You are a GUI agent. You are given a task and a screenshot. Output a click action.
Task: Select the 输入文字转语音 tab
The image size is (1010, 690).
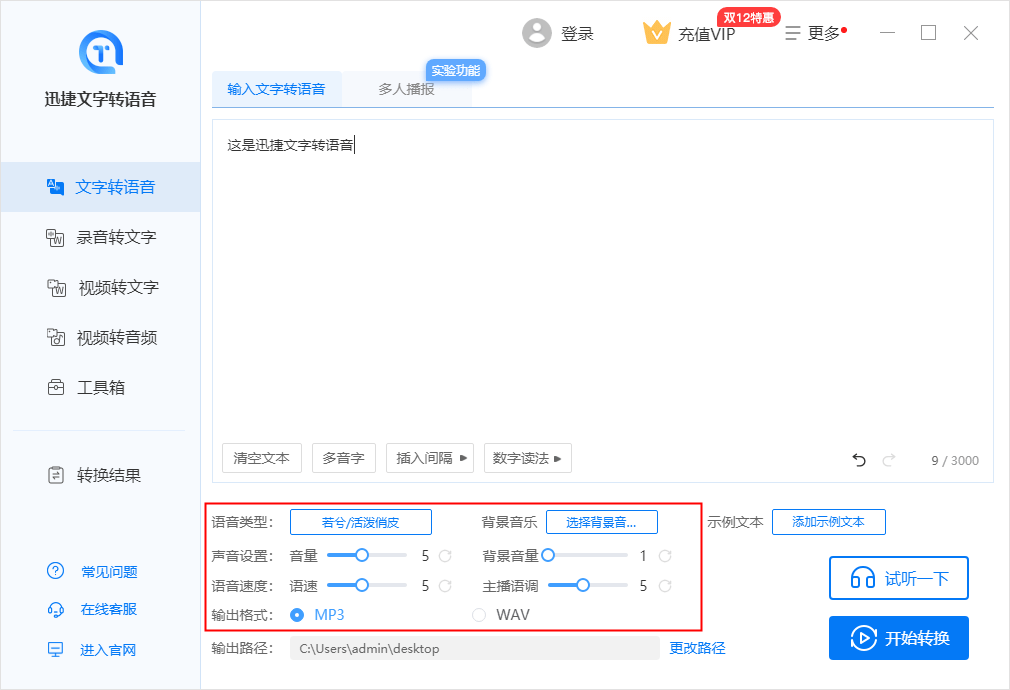tap(275, 89)
